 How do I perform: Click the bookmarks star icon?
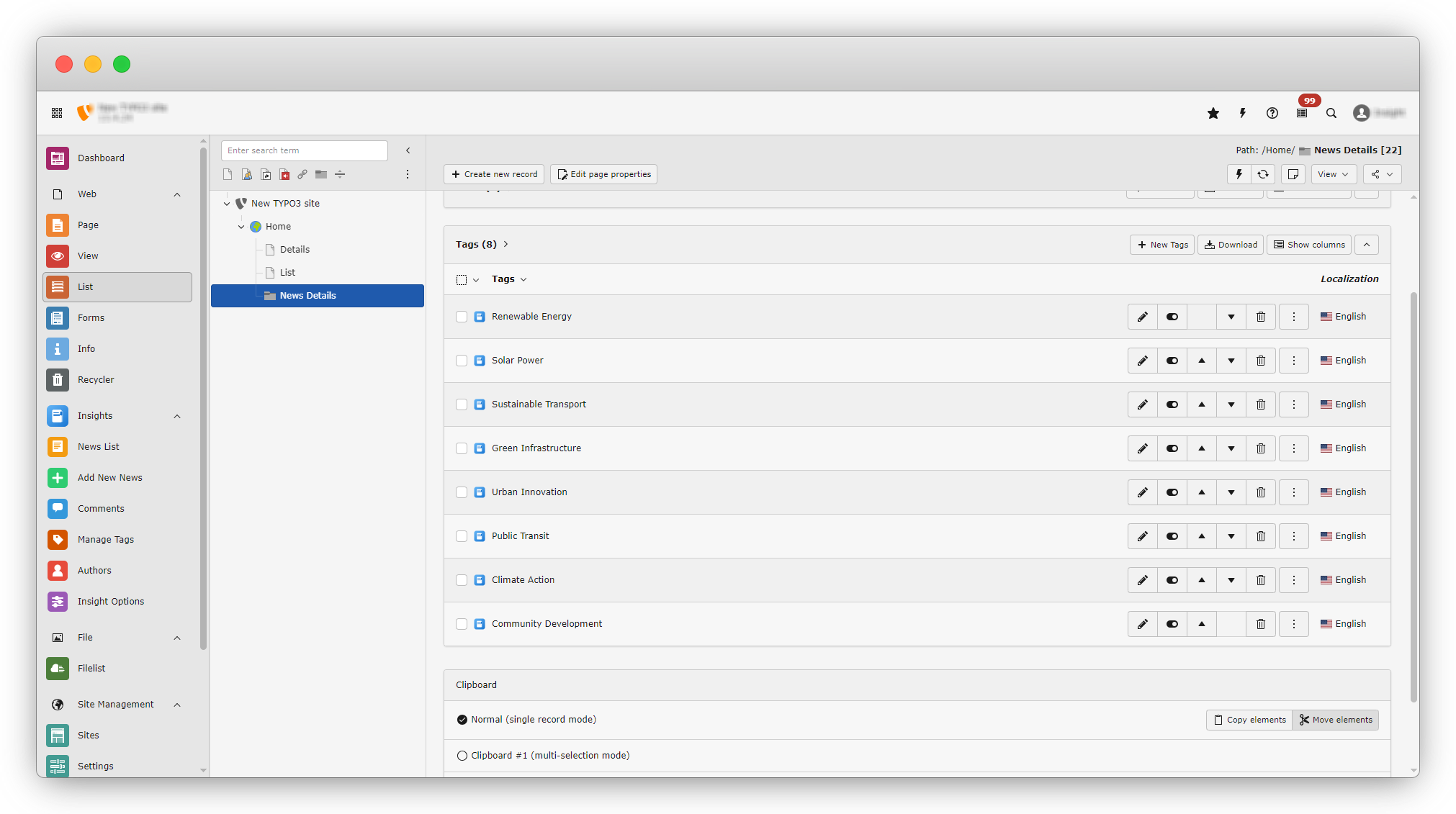[x=1213, y=113]
